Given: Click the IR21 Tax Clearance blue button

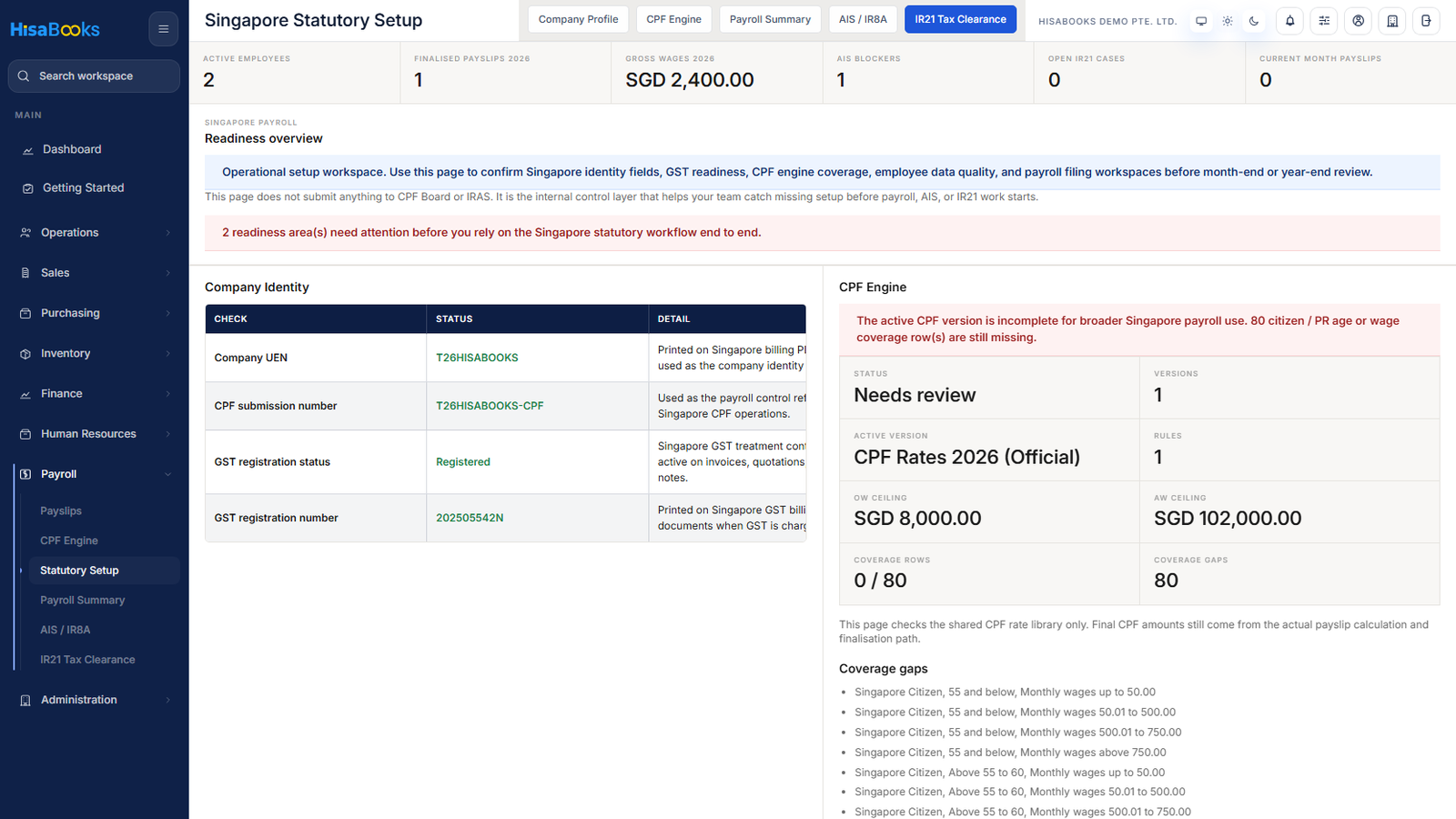Looking at the screenshot, I should click(960, 19).
